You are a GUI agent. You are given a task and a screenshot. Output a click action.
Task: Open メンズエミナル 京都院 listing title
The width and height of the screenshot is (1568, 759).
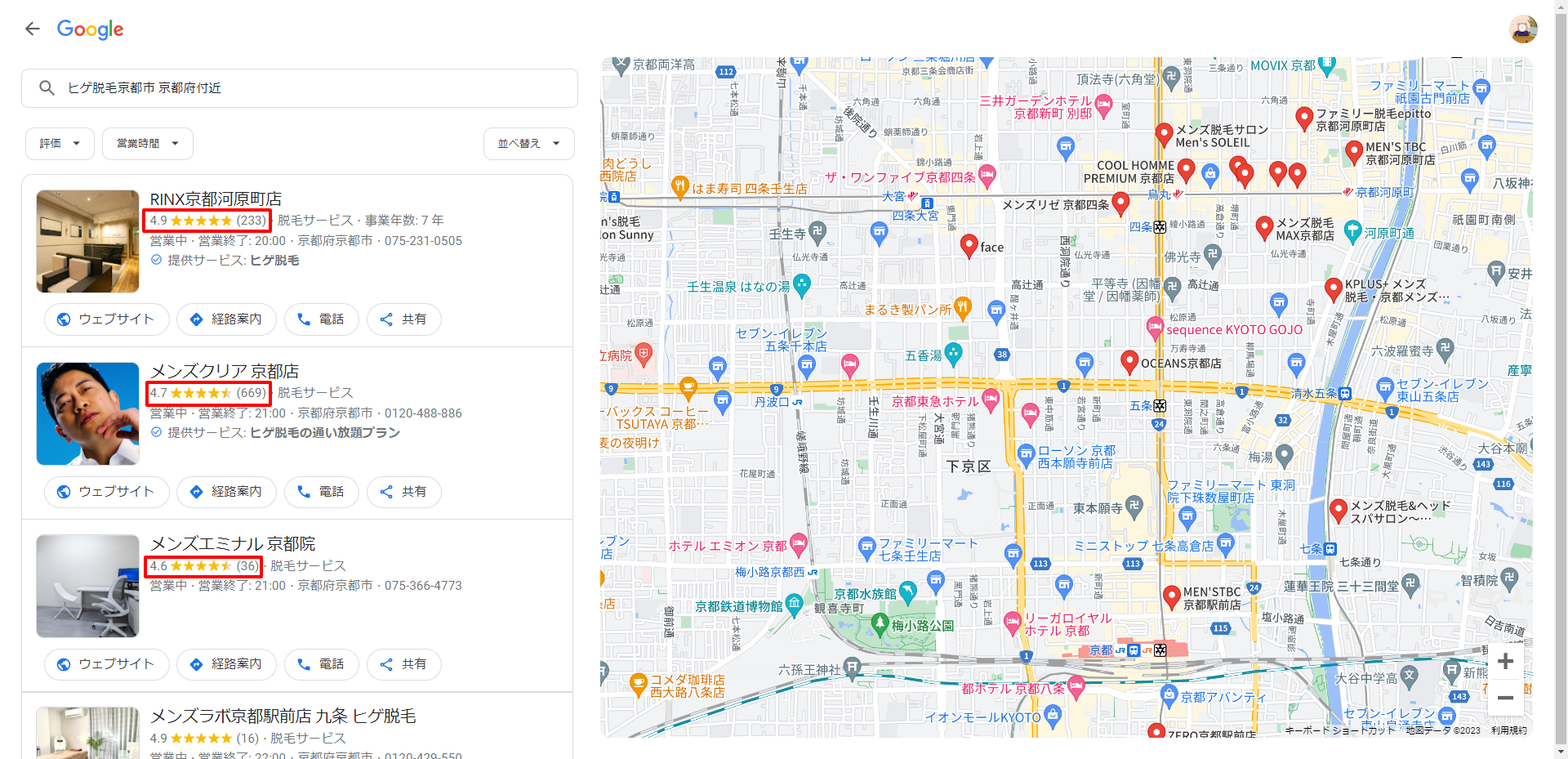click(x=233, y=543)
